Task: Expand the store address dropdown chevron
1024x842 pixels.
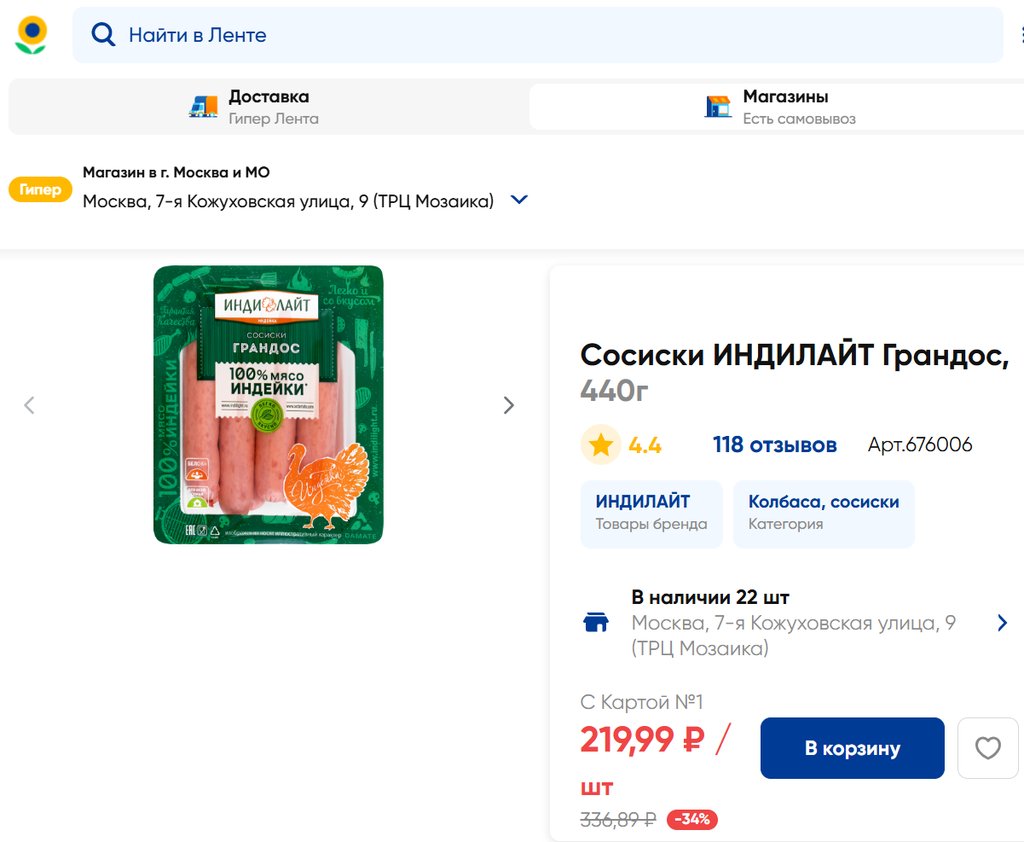Action: [519, 200]
